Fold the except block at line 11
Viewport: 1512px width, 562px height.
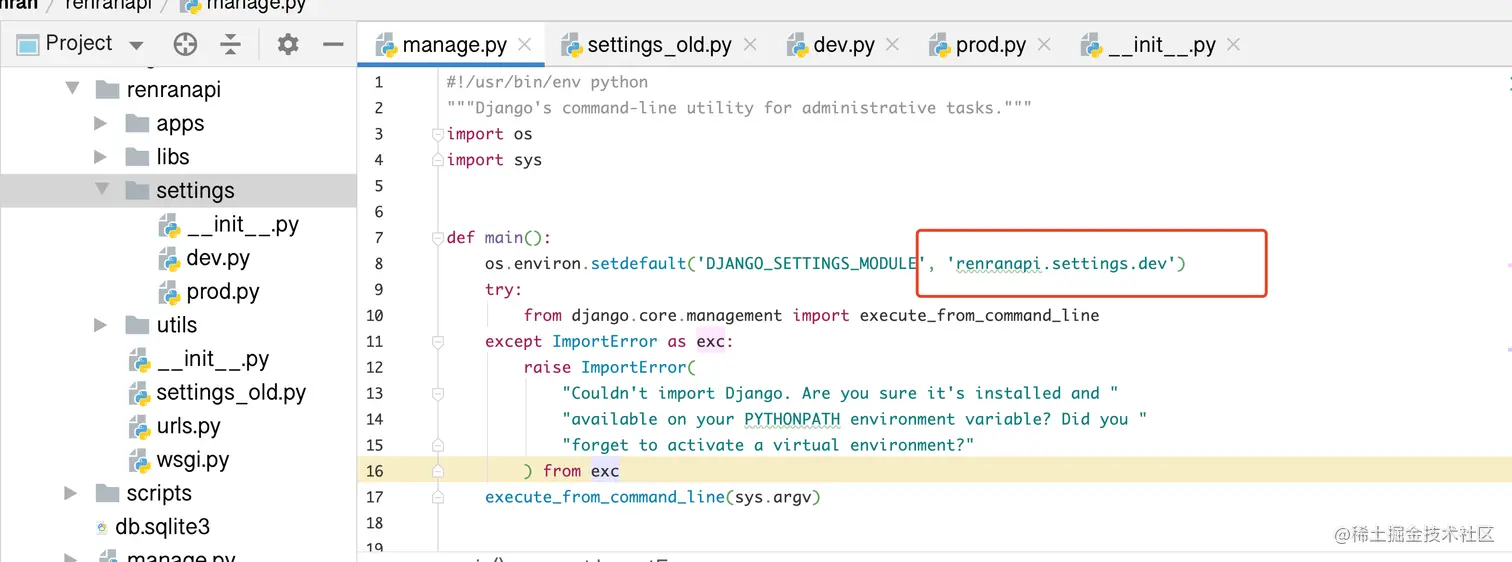point(437,342)
